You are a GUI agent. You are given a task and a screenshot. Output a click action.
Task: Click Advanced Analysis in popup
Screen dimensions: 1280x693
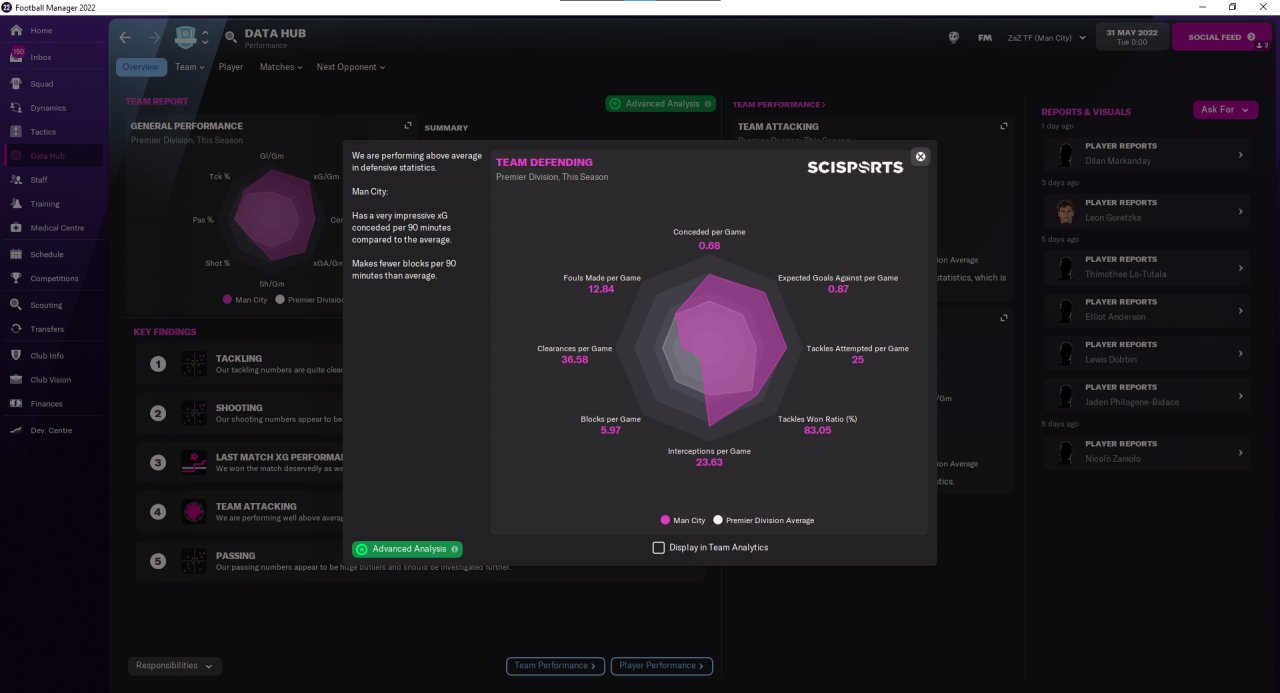[x=407, y=549]
